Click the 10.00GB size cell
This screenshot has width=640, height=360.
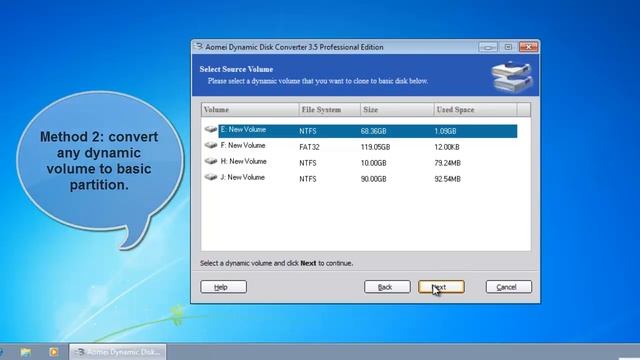(373, 163)
